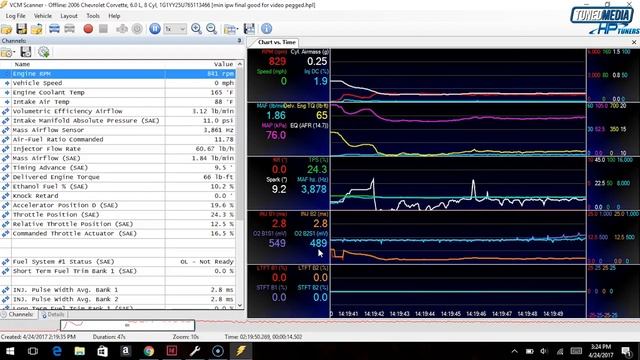
Task: Select Intake Manifold Absolute Pressure (SAE) row
Action: (x=118, y=121)
